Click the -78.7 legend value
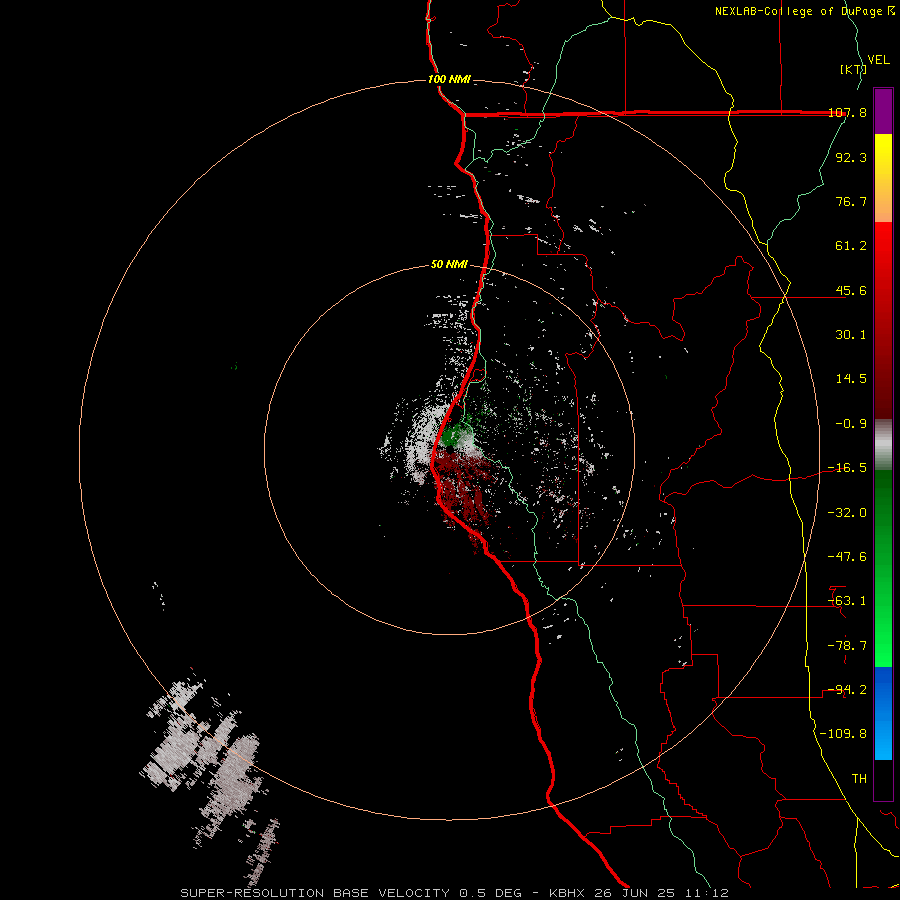 pos(847,646)
